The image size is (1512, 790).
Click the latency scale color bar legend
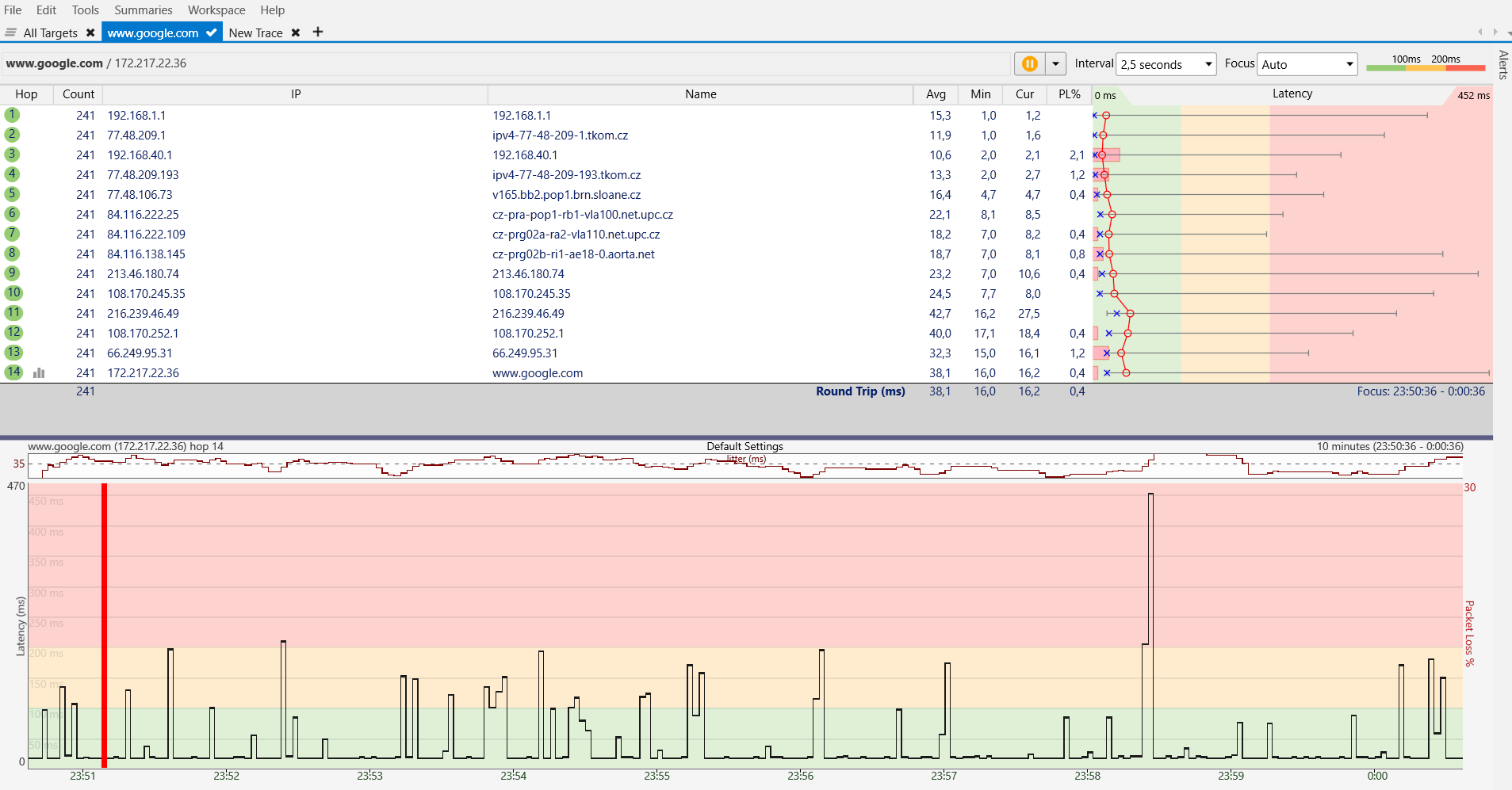tap(1425, 68)
